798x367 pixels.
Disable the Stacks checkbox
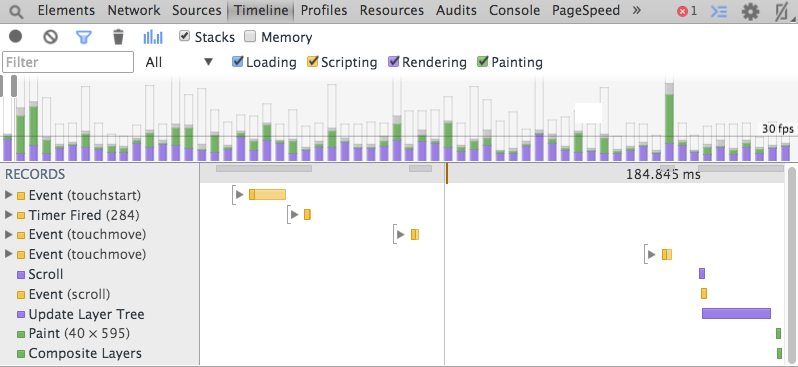pos(185,36)
